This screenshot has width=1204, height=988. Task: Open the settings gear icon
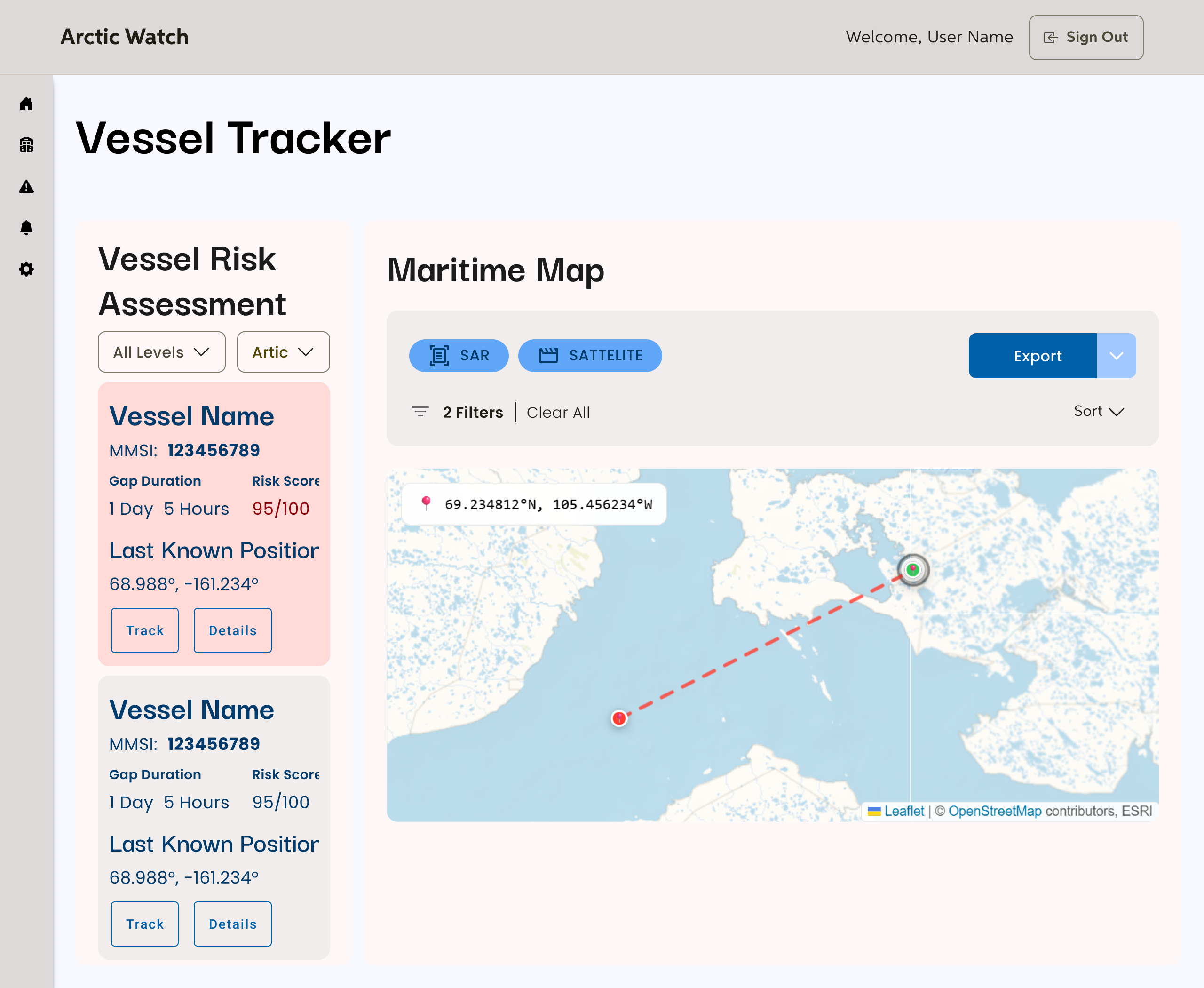[x=26, y=269]
